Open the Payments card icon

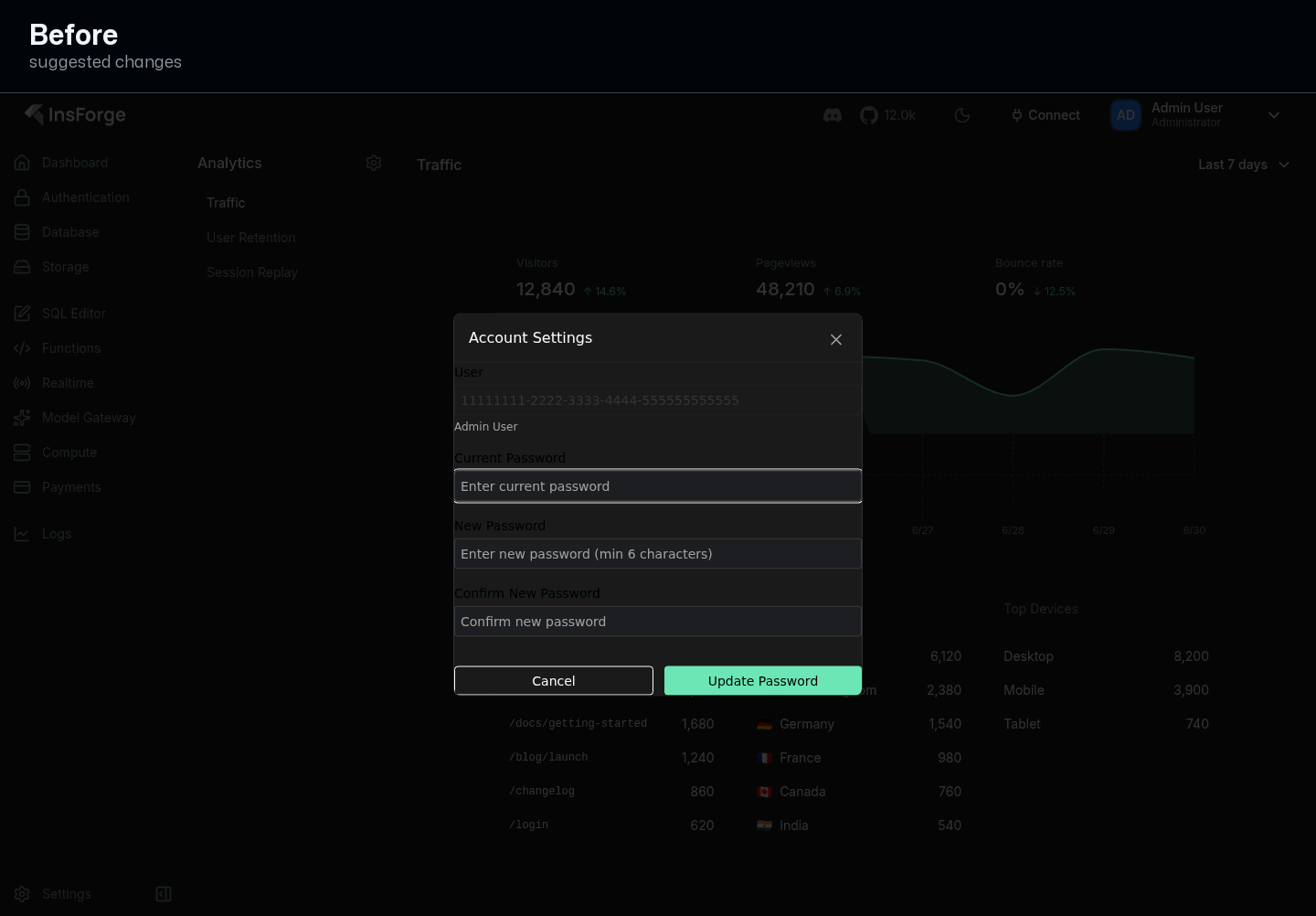(x=23, y=487)
